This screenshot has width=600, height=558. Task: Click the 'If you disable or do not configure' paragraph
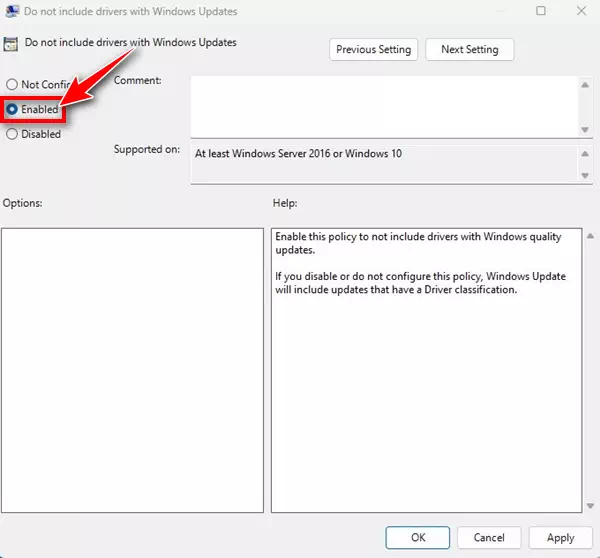(420, 283)
